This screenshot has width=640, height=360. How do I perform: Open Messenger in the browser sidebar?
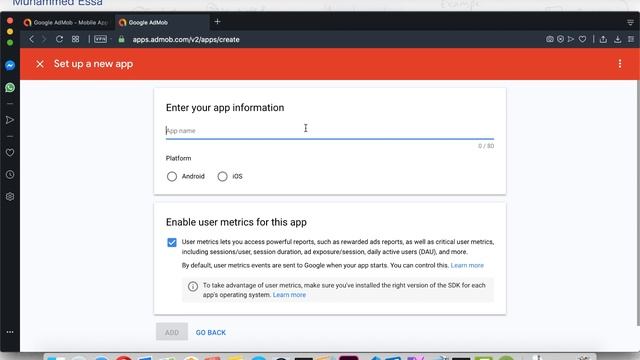(x=10, y=65)
